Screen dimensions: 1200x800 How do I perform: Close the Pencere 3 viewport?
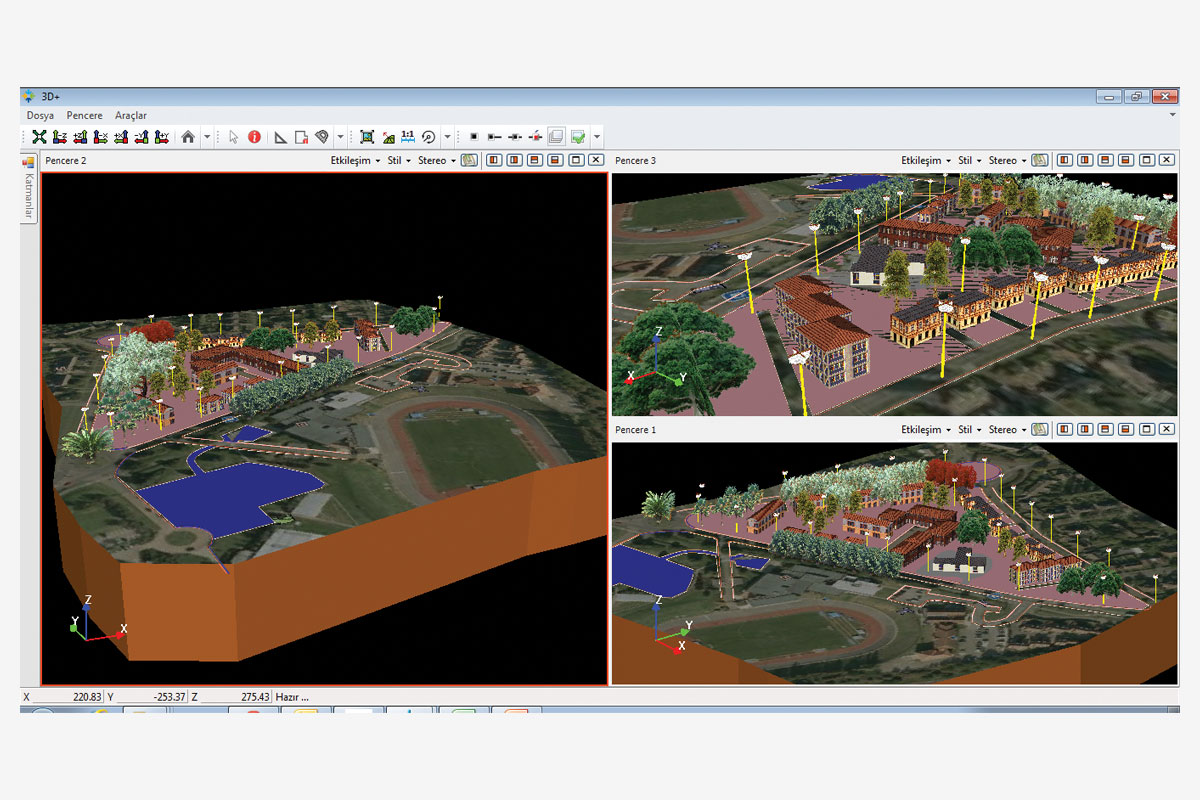tap(1167, 160)
